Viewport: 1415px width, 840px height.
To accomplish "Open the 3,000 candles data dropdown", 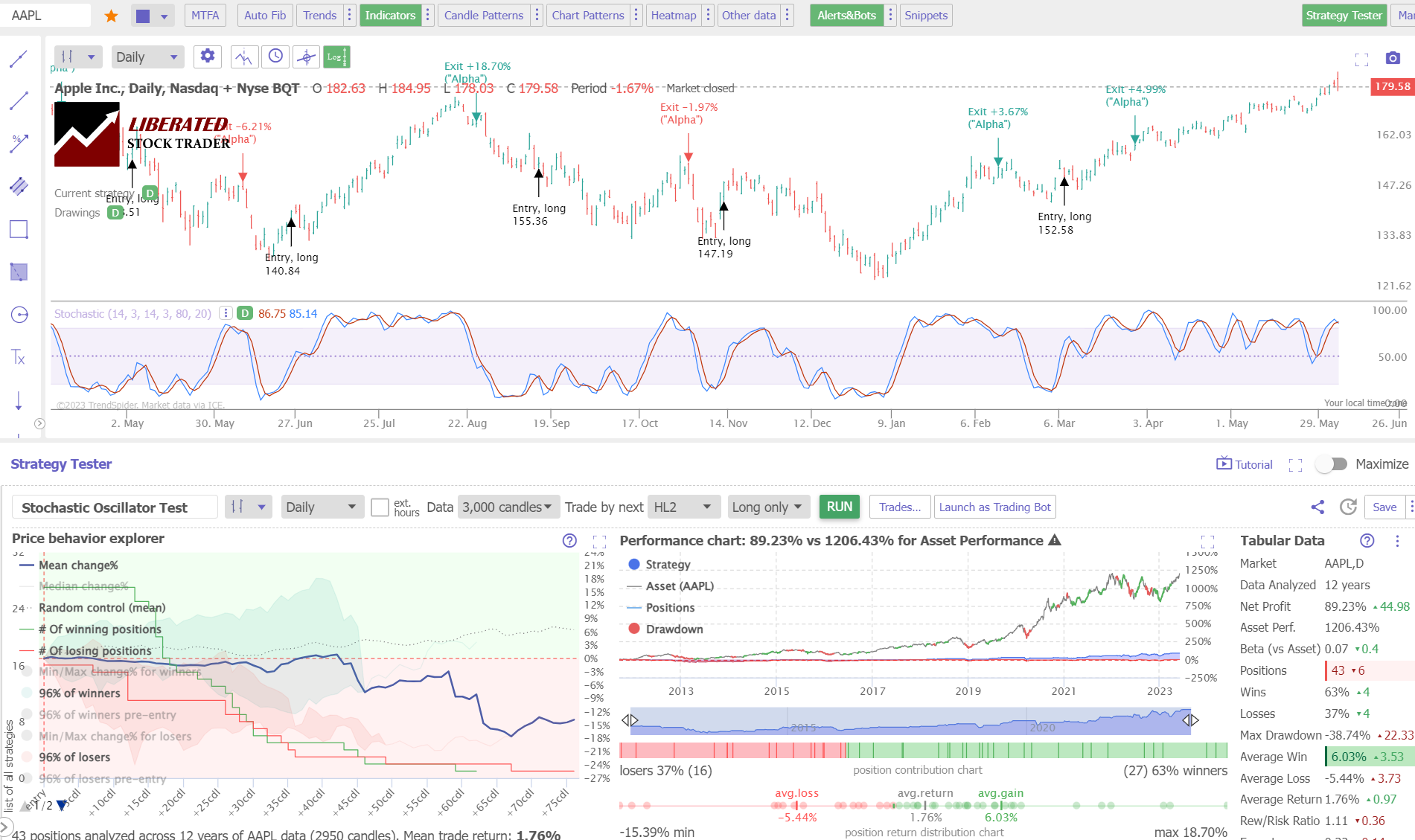I will (507, 507).
